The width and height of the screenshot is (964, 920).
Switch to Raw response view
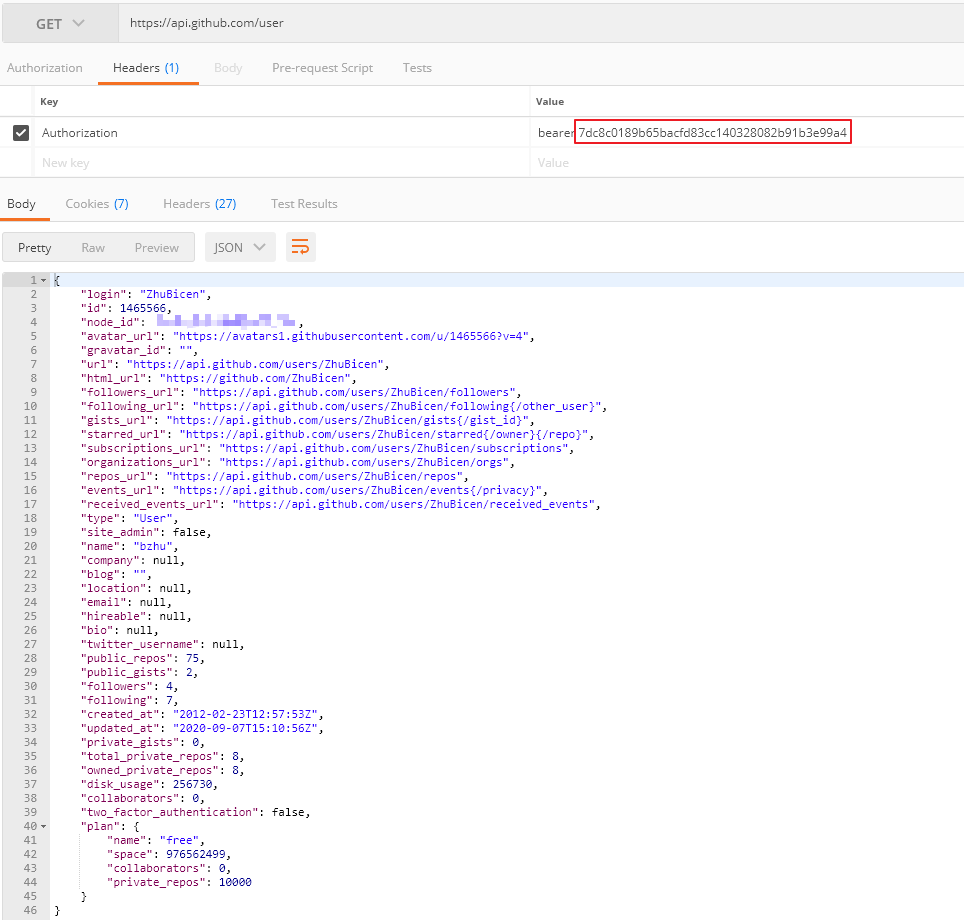93,248
